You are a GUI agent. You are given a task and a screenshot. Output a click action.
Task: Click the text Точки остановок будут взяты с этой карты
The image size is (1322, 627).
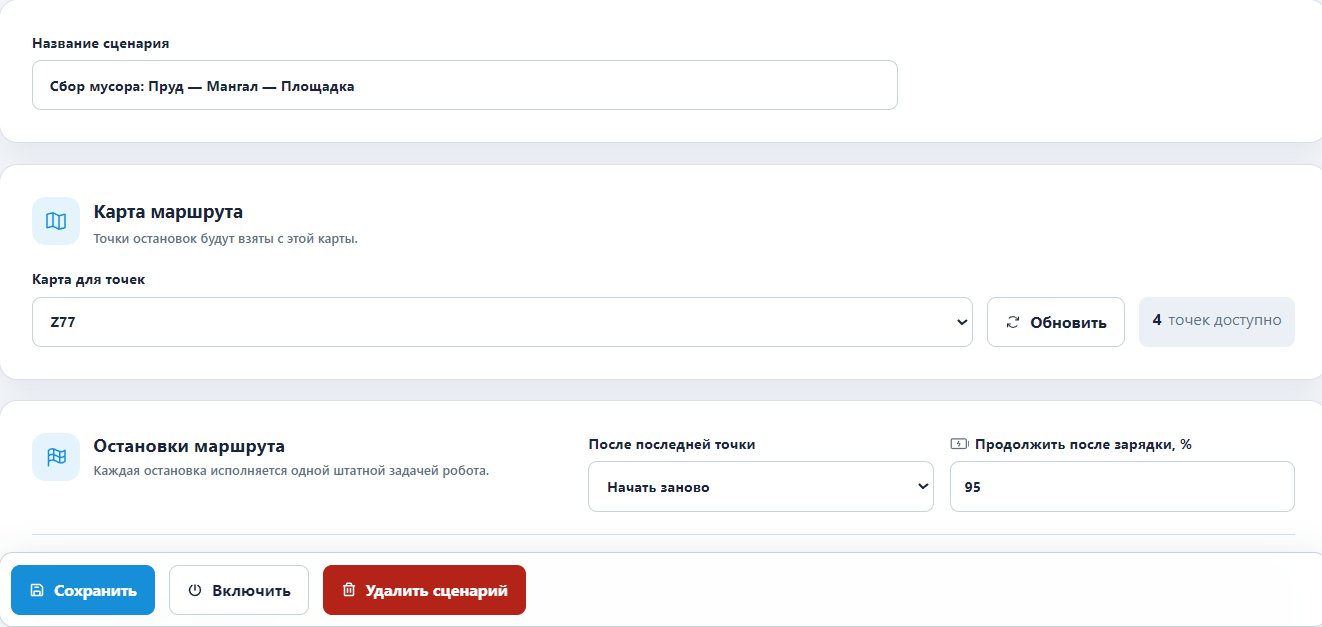(x=225, y=239)
